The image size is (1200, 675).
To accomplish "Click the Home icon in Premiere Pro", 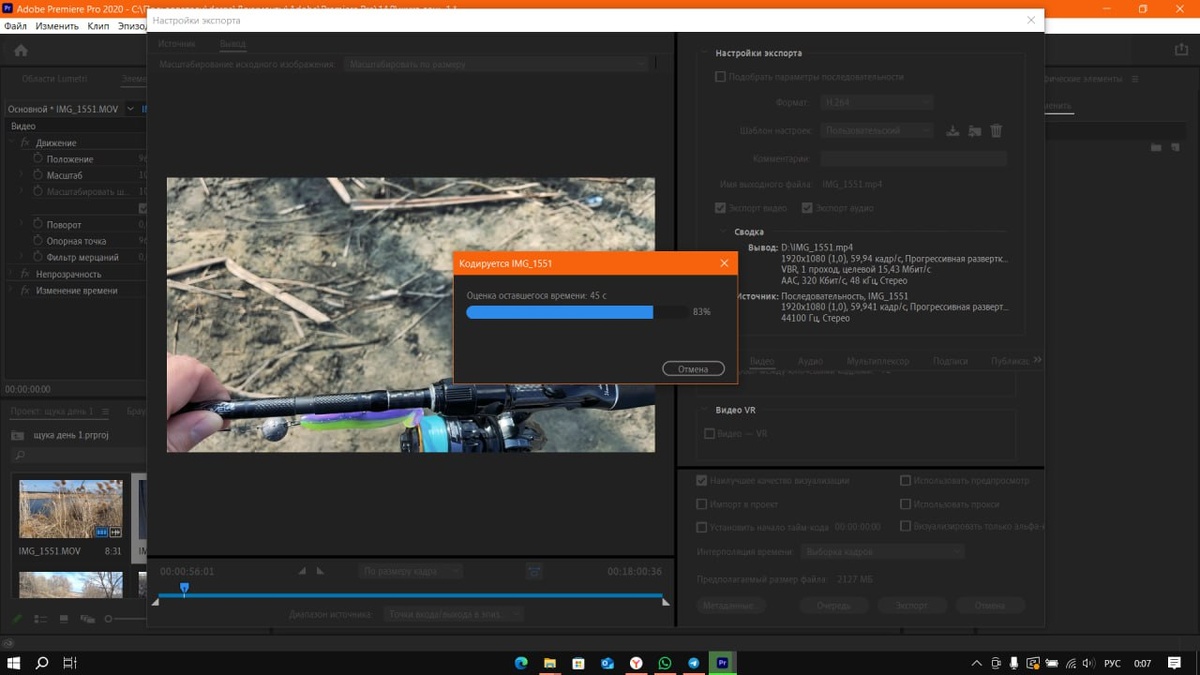I will pyautogui.click(x=21, y=50).
